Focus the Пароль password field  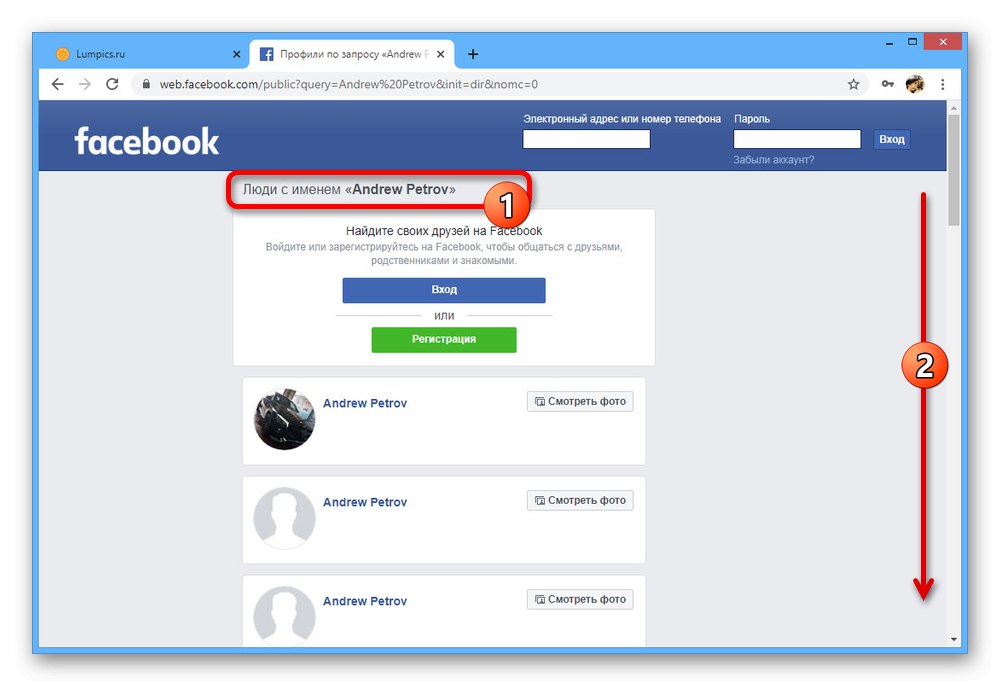797,139
